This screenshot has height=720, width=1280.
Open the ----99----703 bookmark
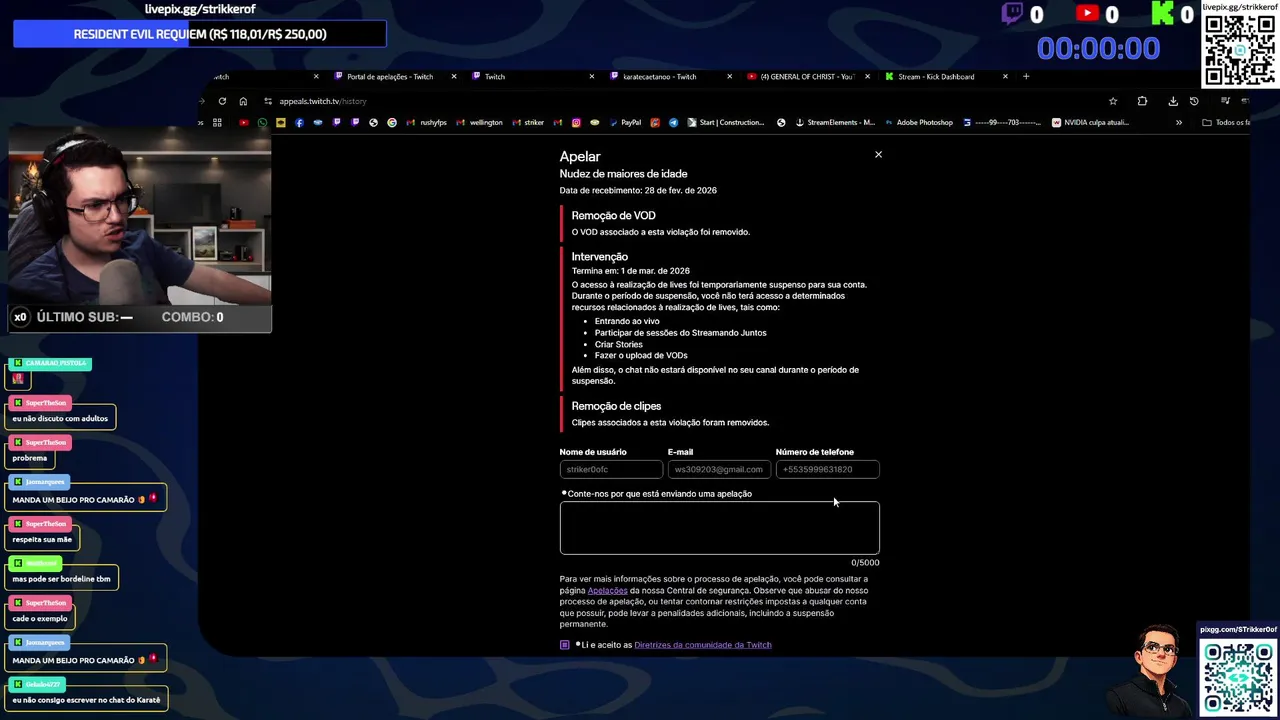pos(1003,122)
